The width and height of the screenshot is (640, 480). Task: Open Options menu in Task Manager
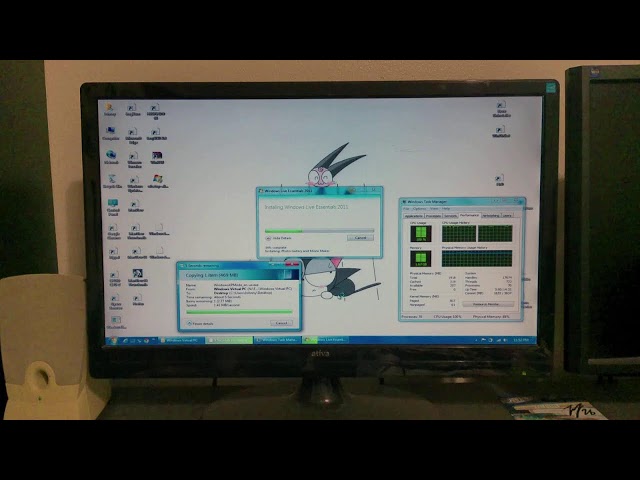point(419,209)
